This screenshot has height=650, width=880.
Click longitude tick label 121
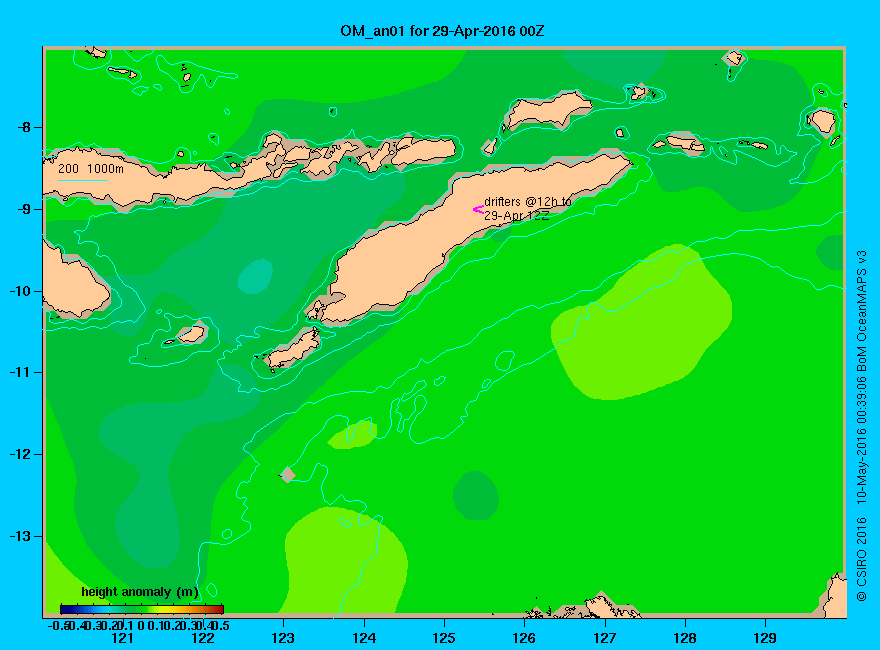[122, 638]
